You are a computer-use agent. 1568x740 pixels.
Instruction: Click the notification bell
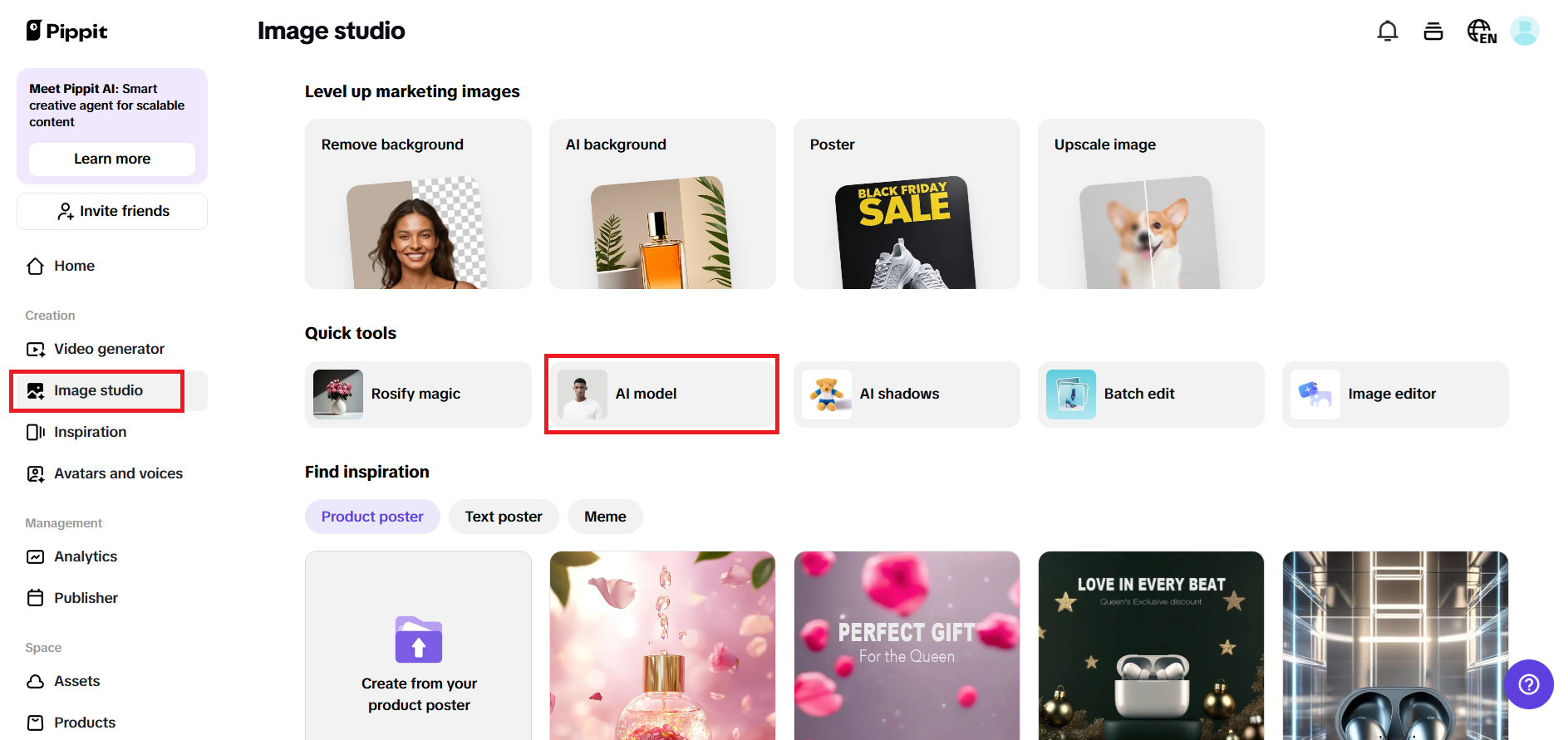(1388, 31)
